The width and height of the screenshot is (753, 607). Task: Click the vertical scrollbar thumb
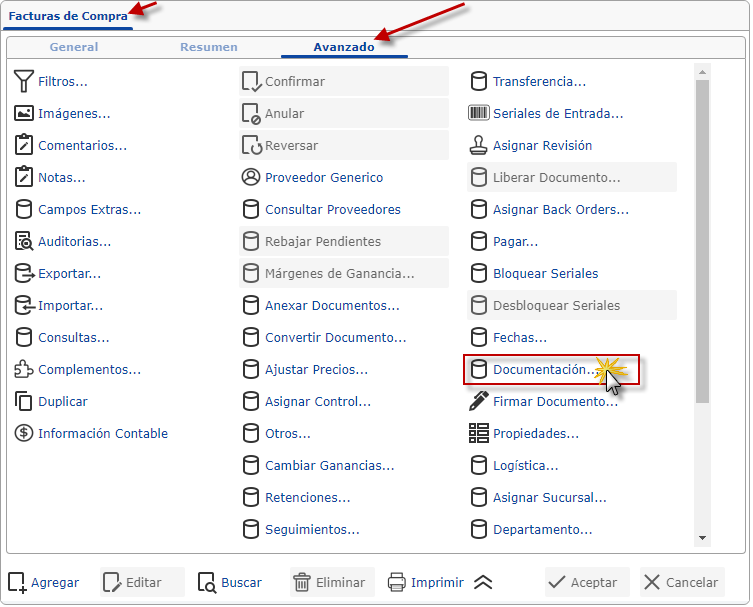(702, 241)
